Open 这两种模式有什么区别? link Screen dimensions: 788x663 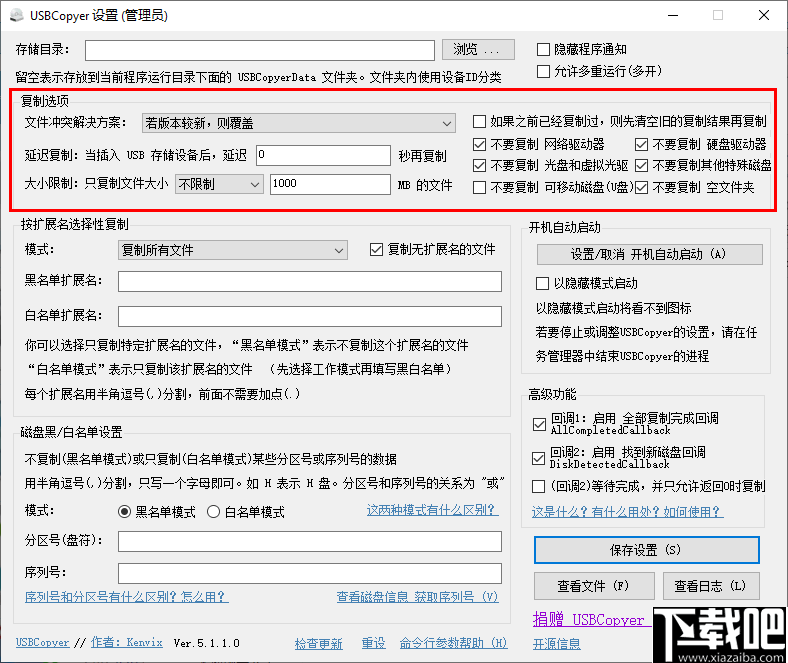click(x=433, y=510)
